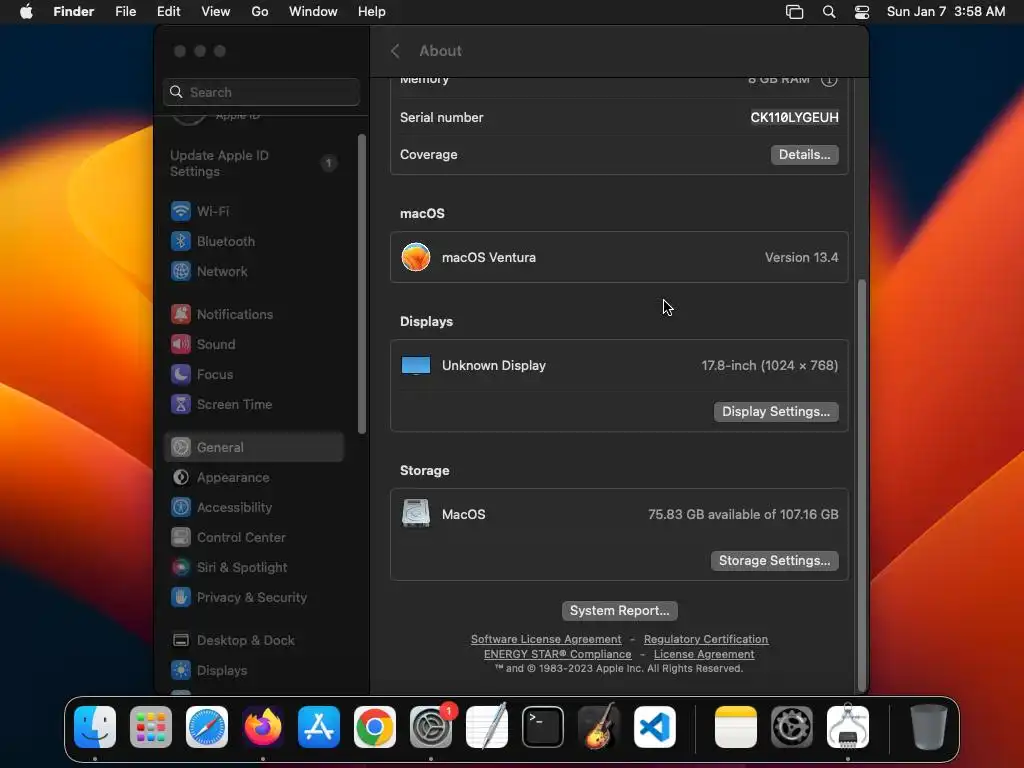This screenshot has width=1024, height=768.
Task: Open Notes from the Dock
Action: 735,727
